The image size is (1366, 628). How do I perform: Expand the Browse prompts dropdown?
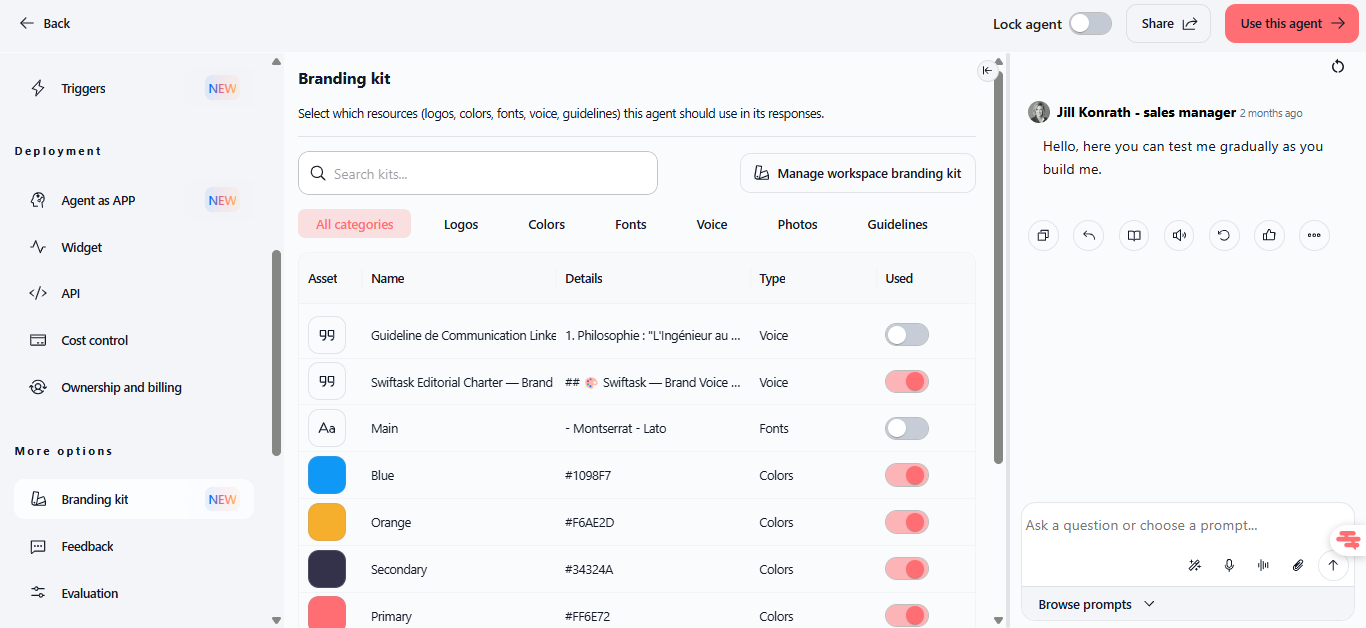coord(1096,604)
